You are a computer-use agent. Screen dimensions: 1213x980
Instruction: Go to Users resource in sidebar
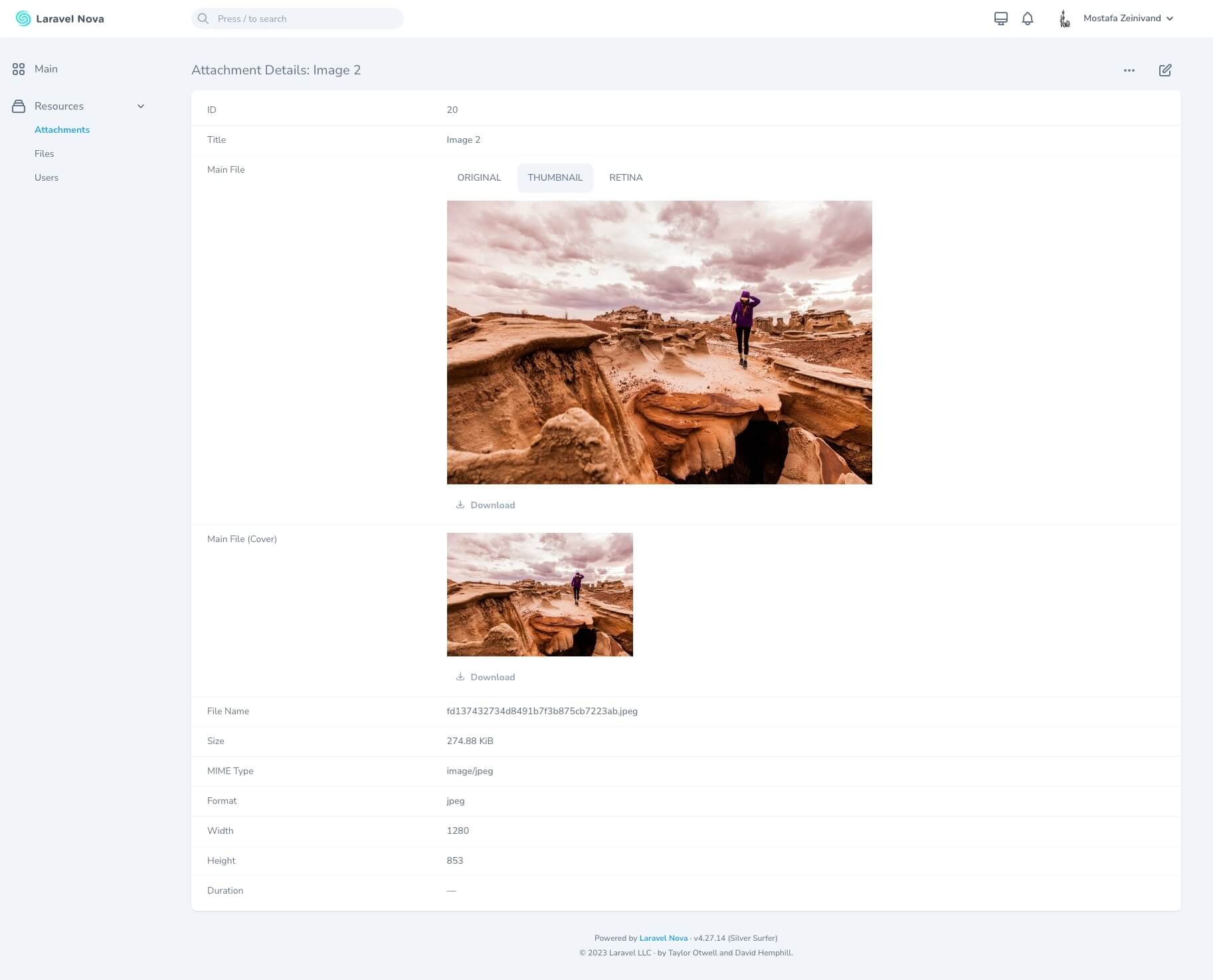[47, 177]
